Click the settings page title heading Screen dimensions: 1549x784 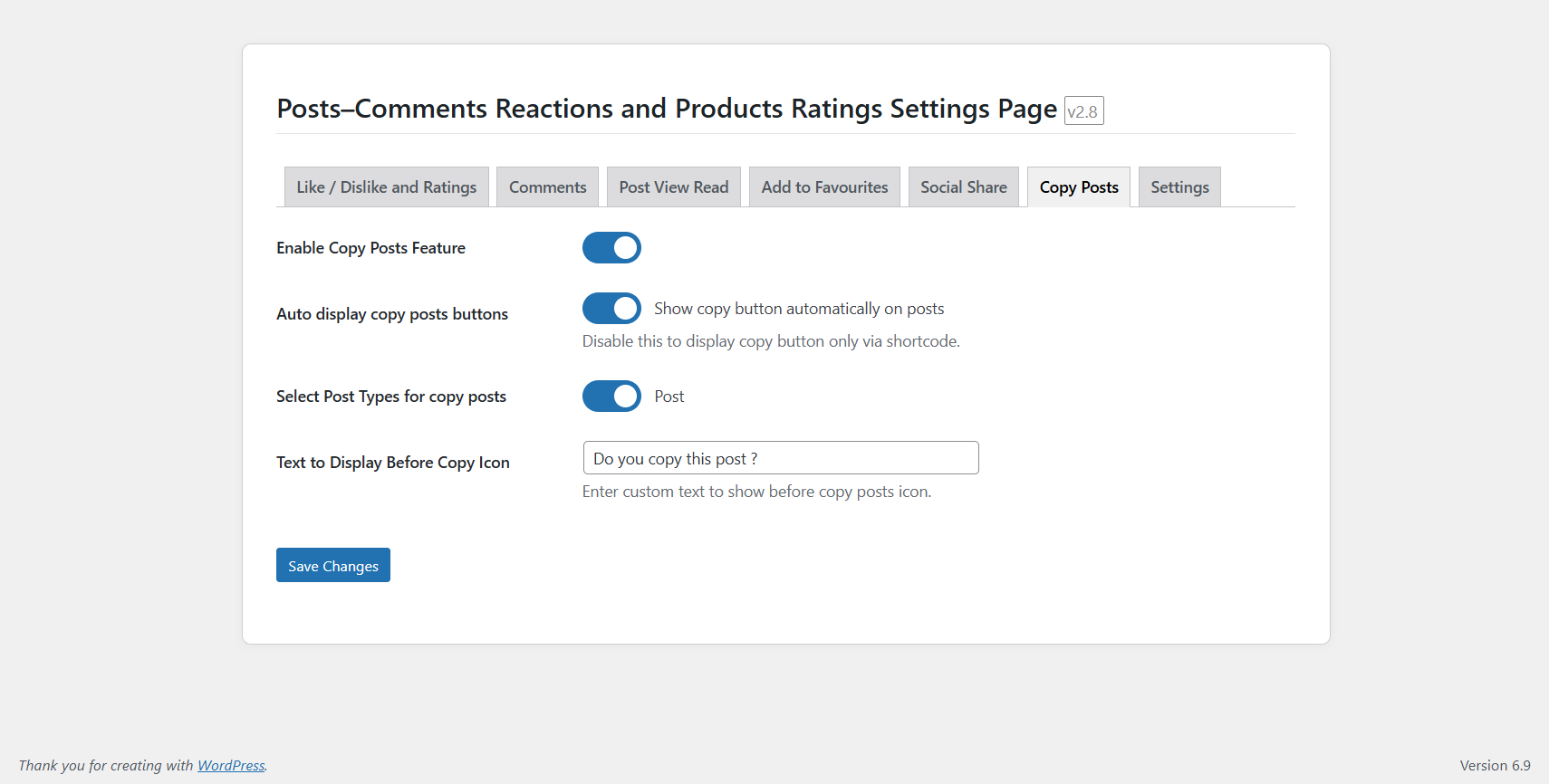pos(667,109)
